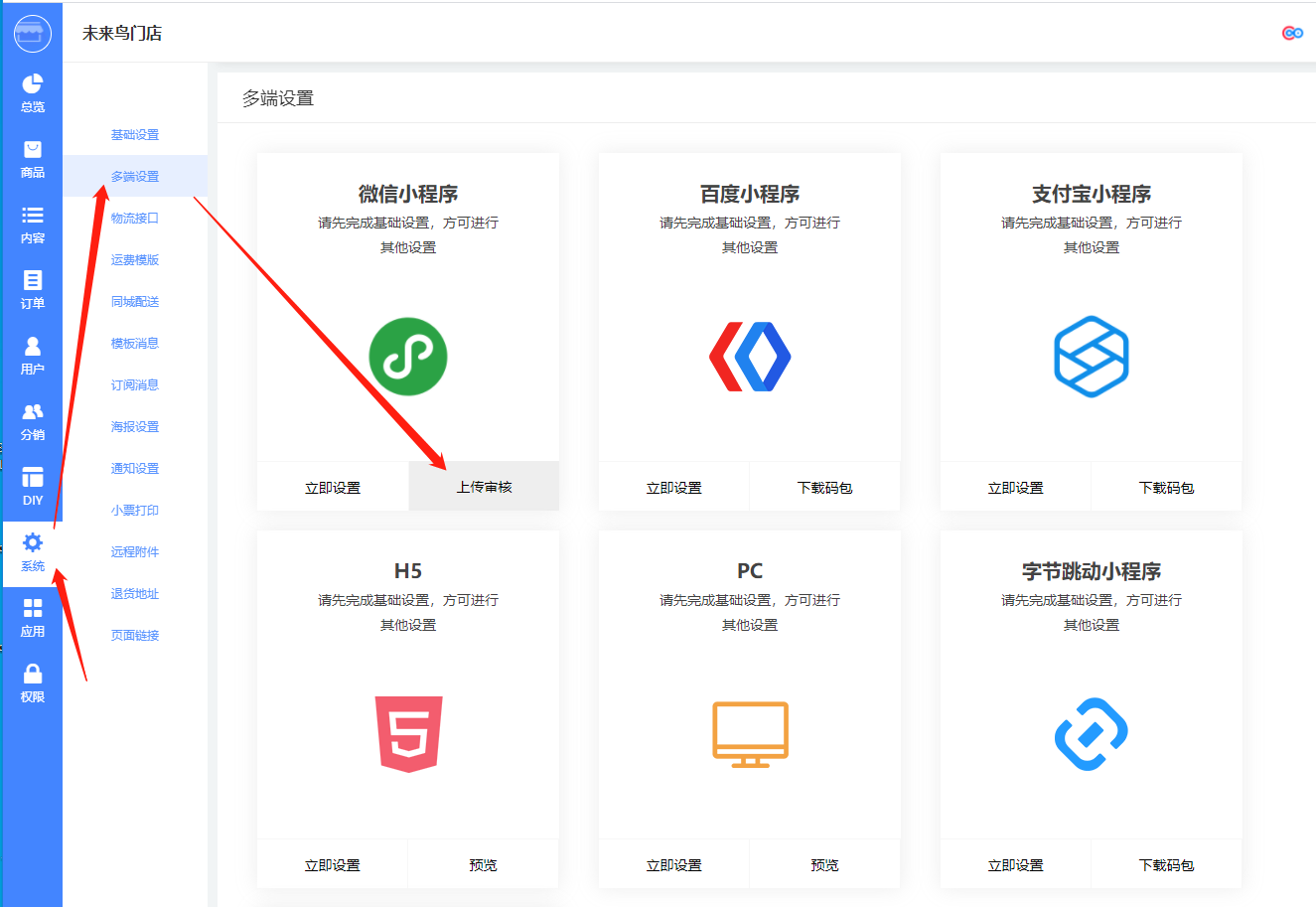The width and height of the screenshot is (1316, 907).
Task: Click 预览 under the PC card
Action: [x=825, y=864]
